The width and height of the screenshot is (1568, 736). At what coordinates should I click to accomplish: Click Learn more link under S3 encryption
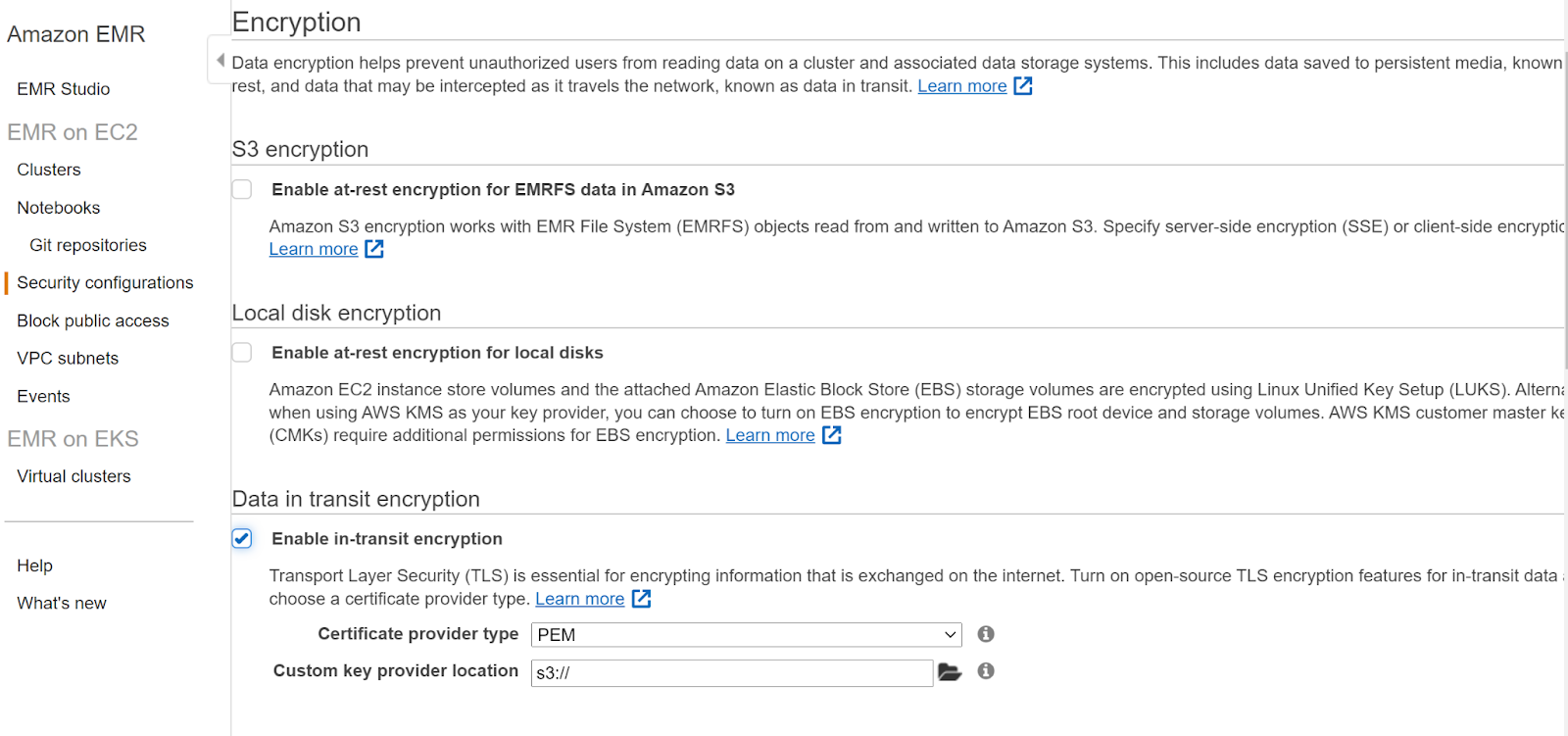(314, 249)
